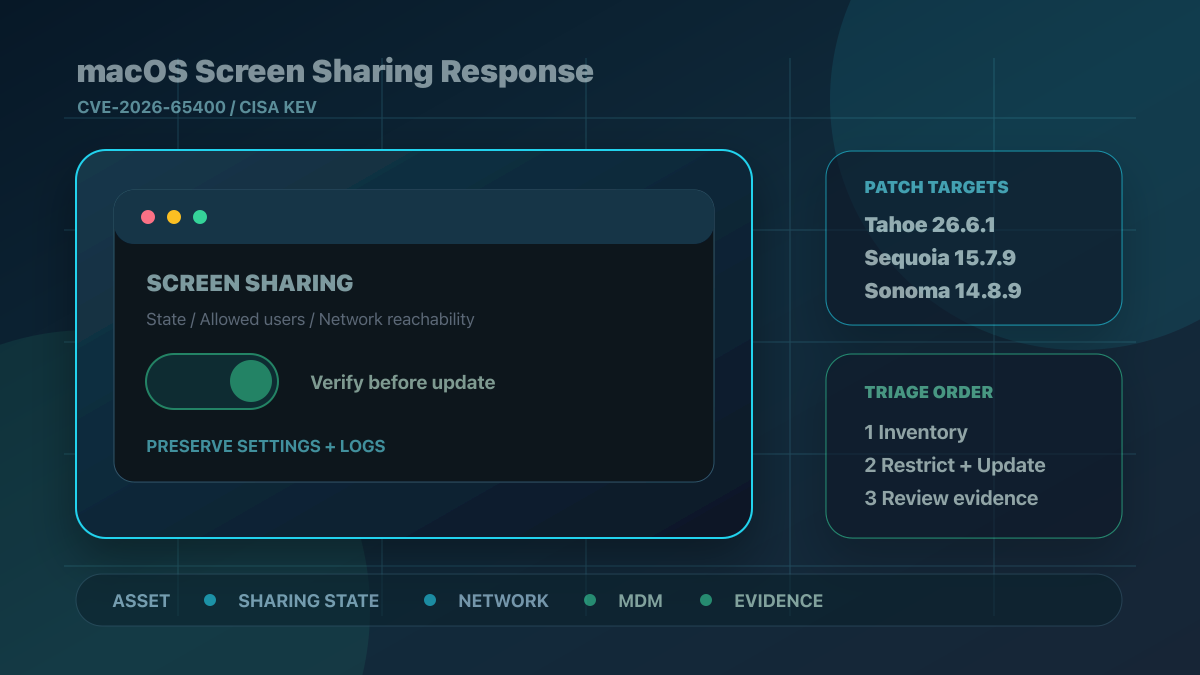Click MDM in the bottom bar

pos(640,601)
